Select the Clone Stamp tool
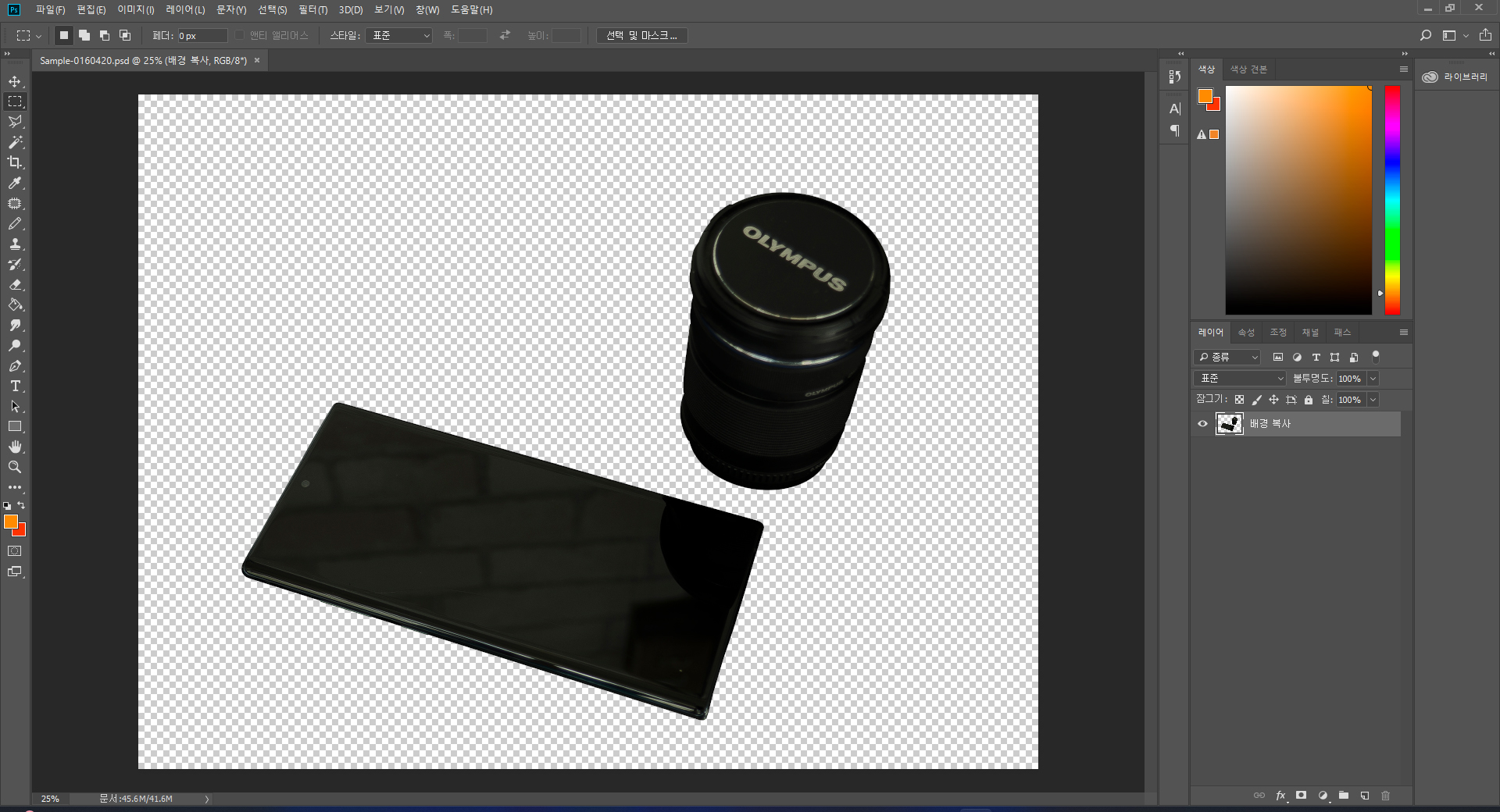1500x812 pixels. coord(15,244)
